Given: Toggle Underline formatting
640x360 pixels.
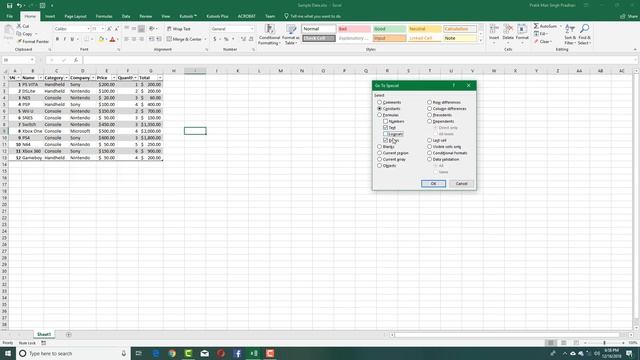Looking at the screenshot, I should click(x=72, y=39).
